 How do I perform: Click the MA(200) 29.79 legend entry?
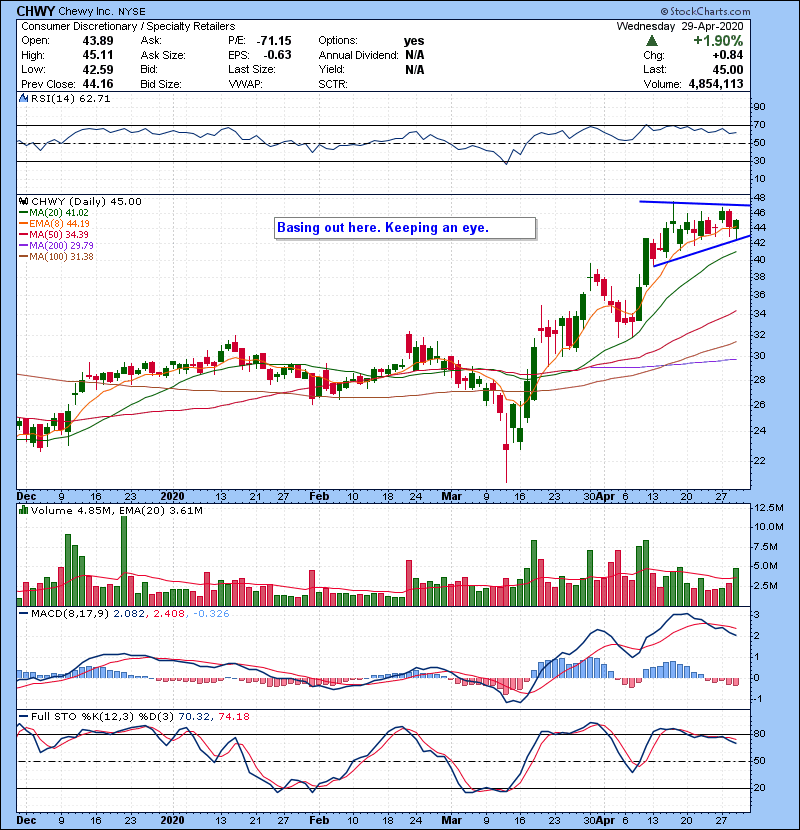coord(61,246)
